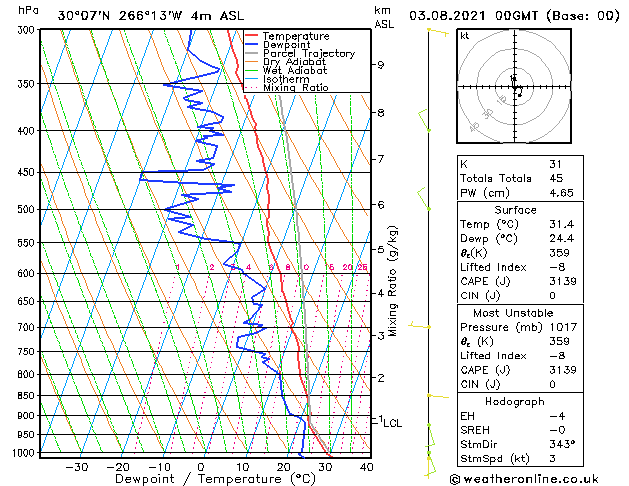
Task: Click the 700 hPa pressure level label
Action: [x=28, y=327]
